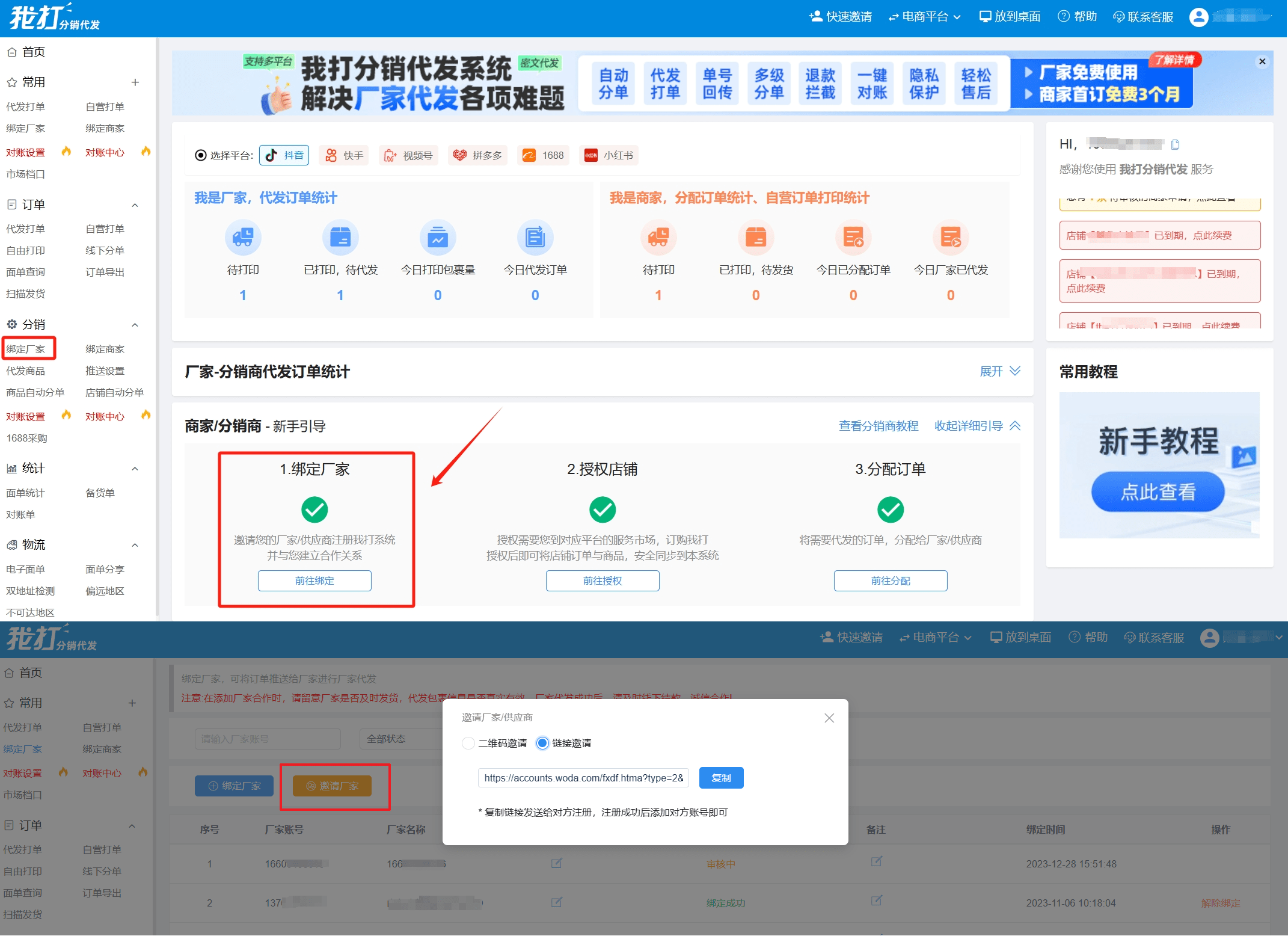
Task: Open 1688采购 in the sidebar
Action: pos(26,439)
